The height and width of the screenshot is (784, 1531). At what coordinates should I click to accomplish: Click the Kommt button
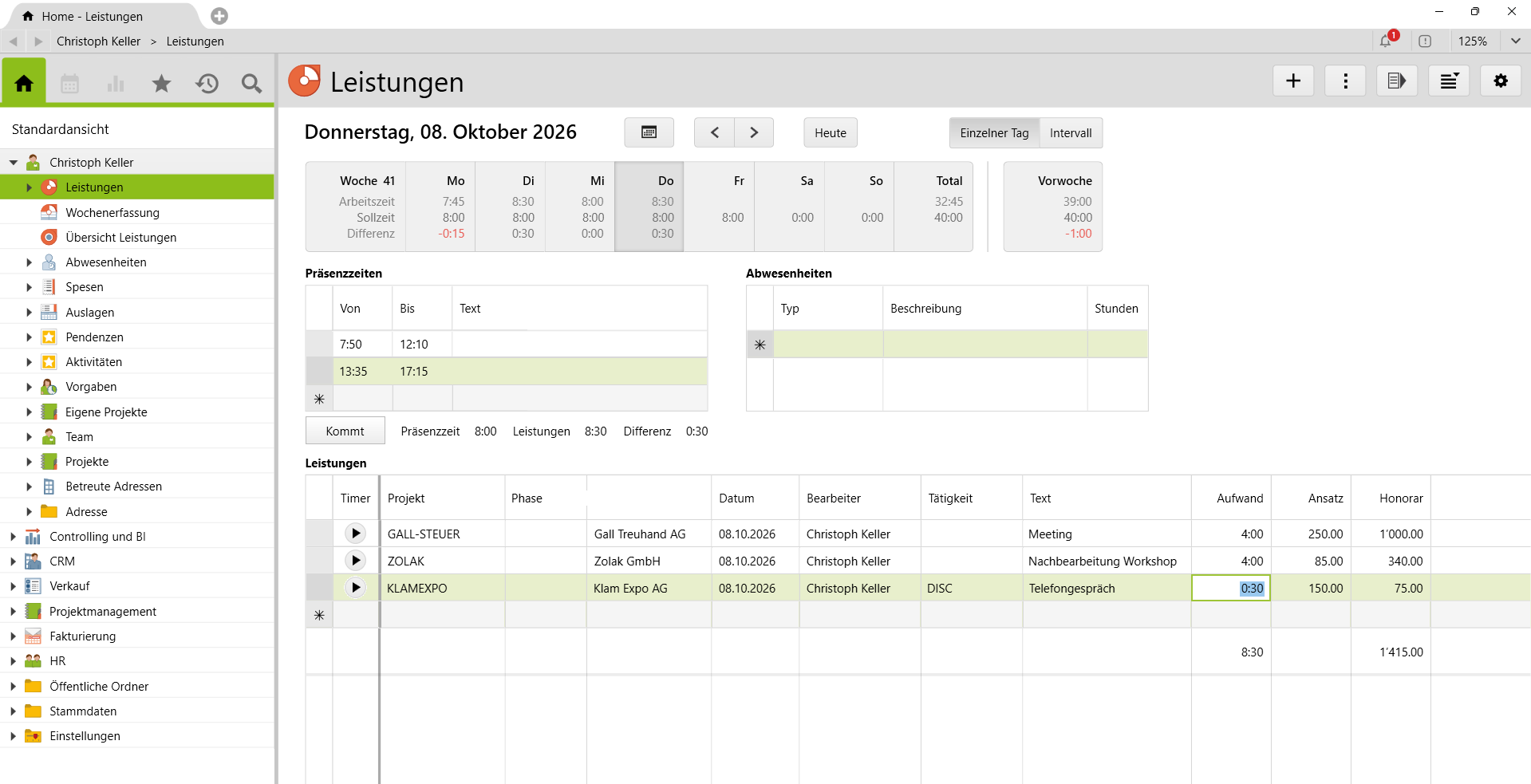pyautogui.click(x=345, y=431)
